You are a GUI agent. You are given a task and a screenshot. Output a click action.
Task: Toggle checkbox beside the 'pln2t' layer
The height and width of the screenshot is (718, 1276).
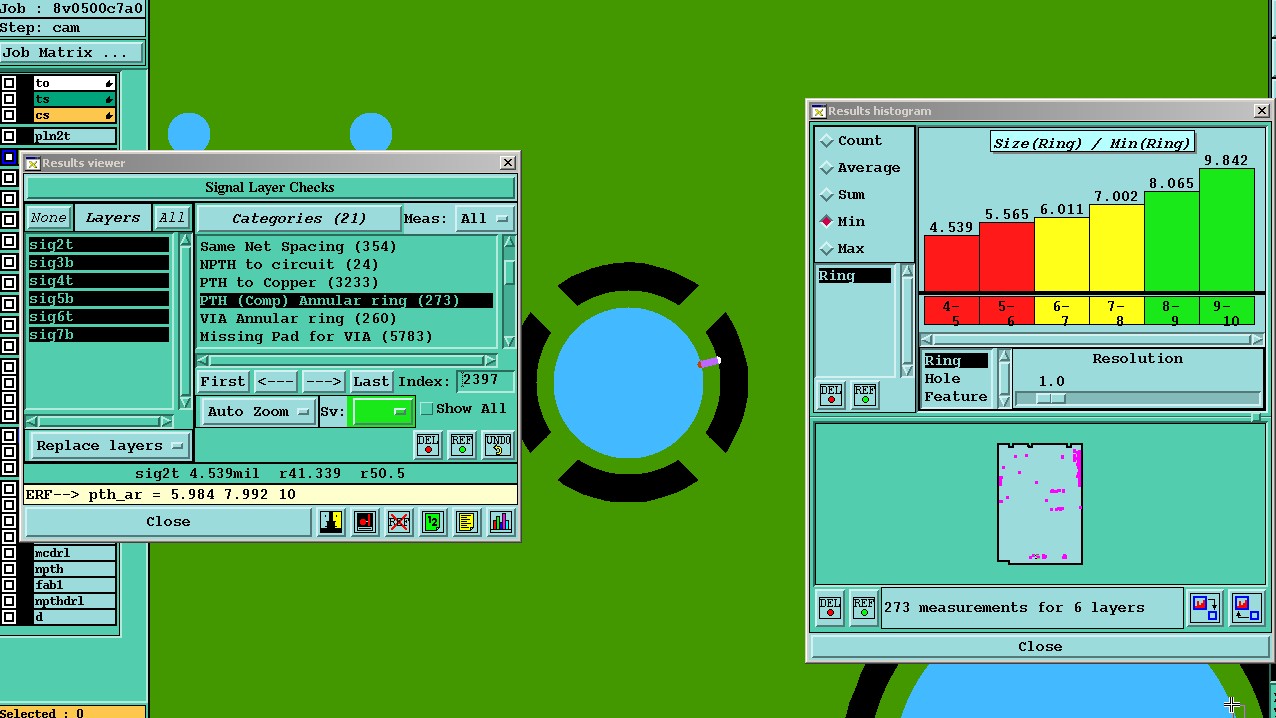click(x=9, y=136)
